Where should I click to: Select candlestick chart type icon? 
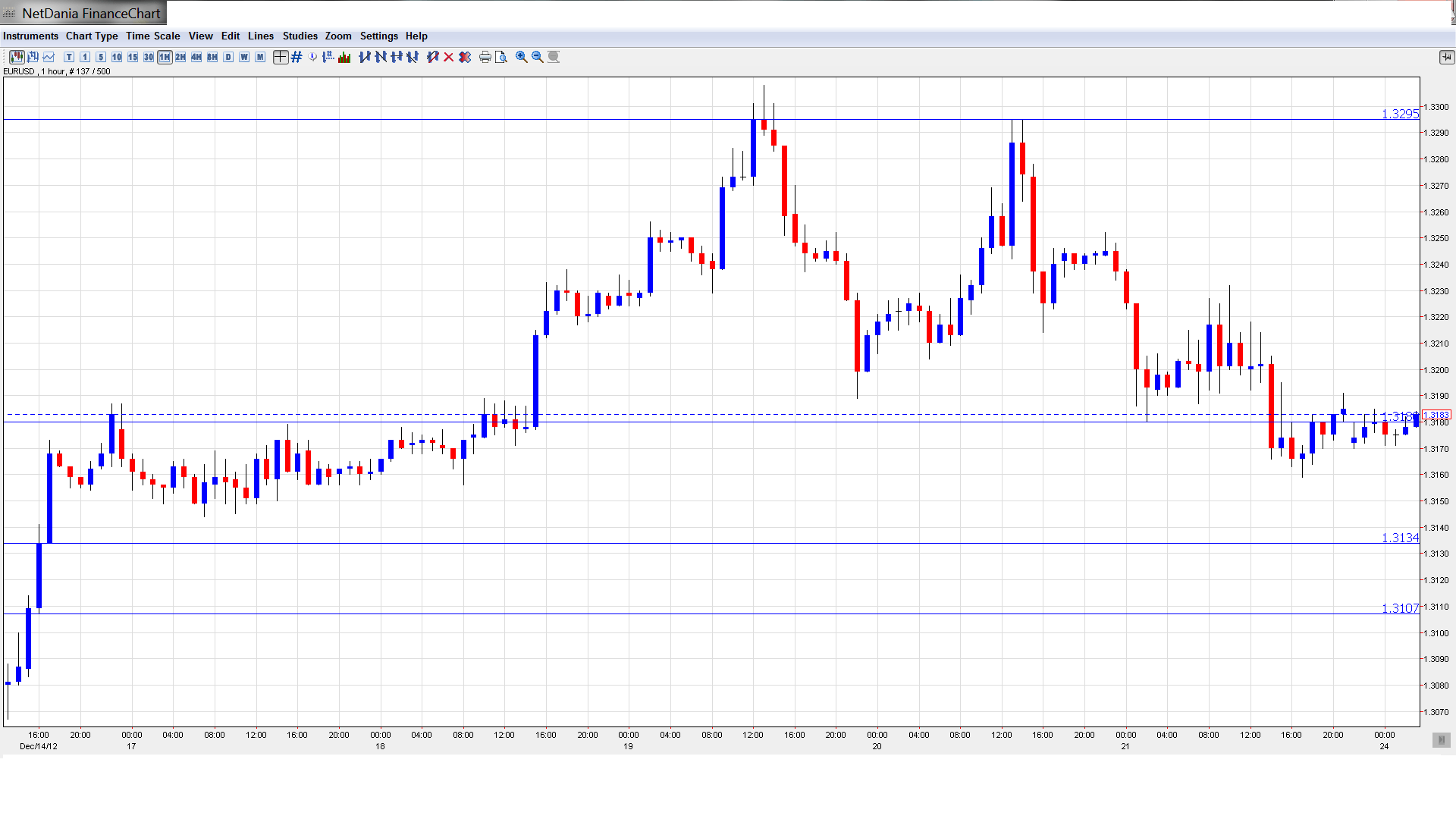click(16, 57)
